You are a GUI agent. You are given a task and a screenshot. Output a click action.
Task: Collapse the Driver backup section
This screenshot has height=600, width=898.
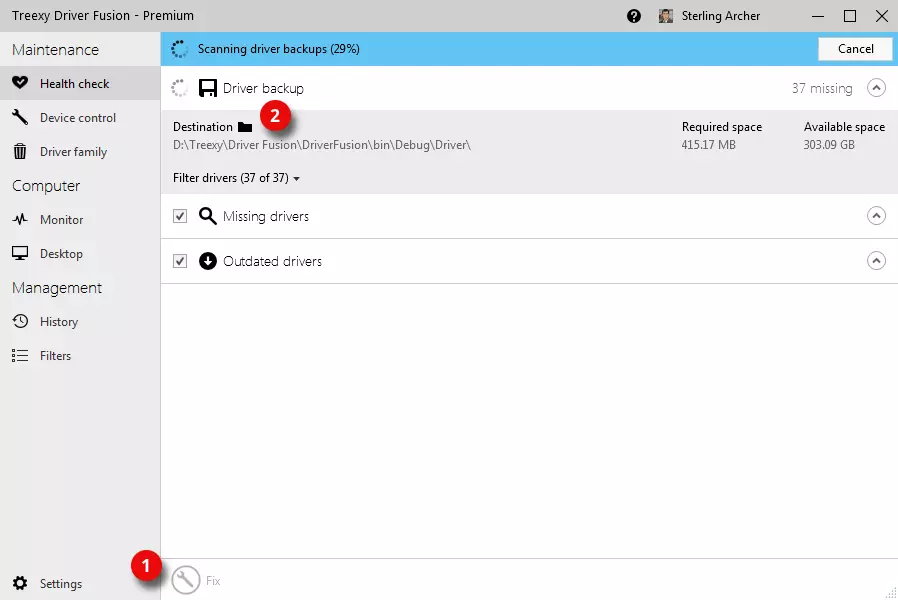[x=876, y=88]
